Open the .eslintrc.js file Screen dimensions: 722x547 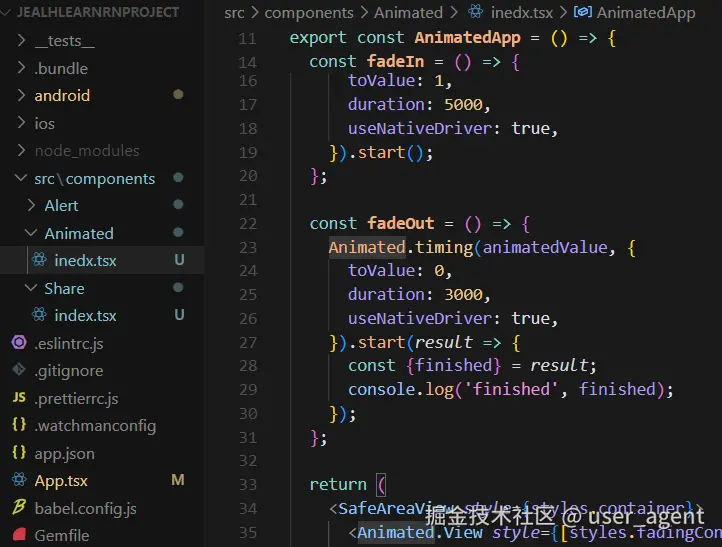tap(69, 343)
